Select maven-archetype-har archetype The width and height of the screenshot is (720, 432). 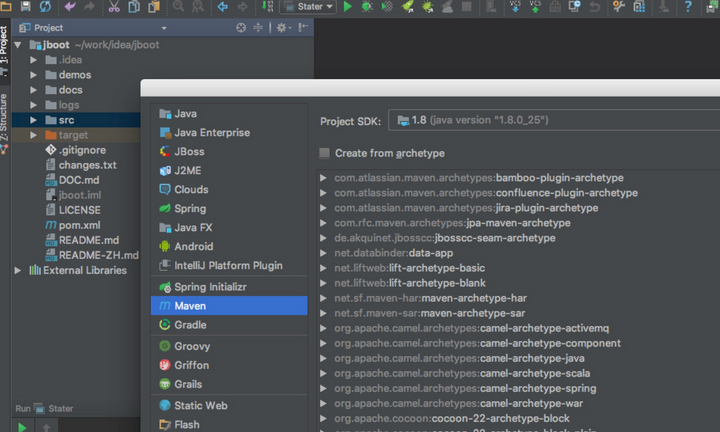(x=430, y=298)
